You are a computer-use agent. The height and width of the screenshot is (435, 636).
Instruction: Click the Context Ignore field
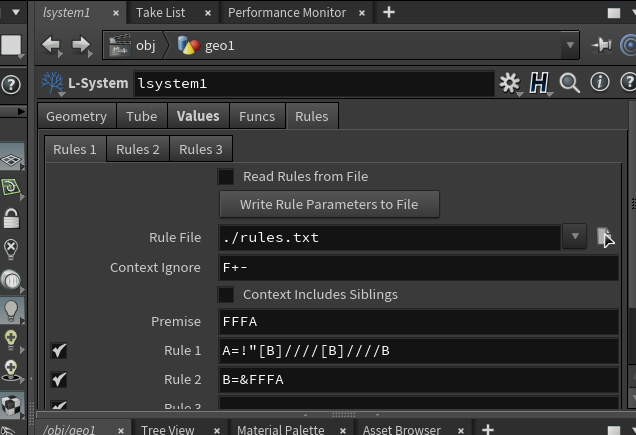pyautogui.click(x=419, y=268)
